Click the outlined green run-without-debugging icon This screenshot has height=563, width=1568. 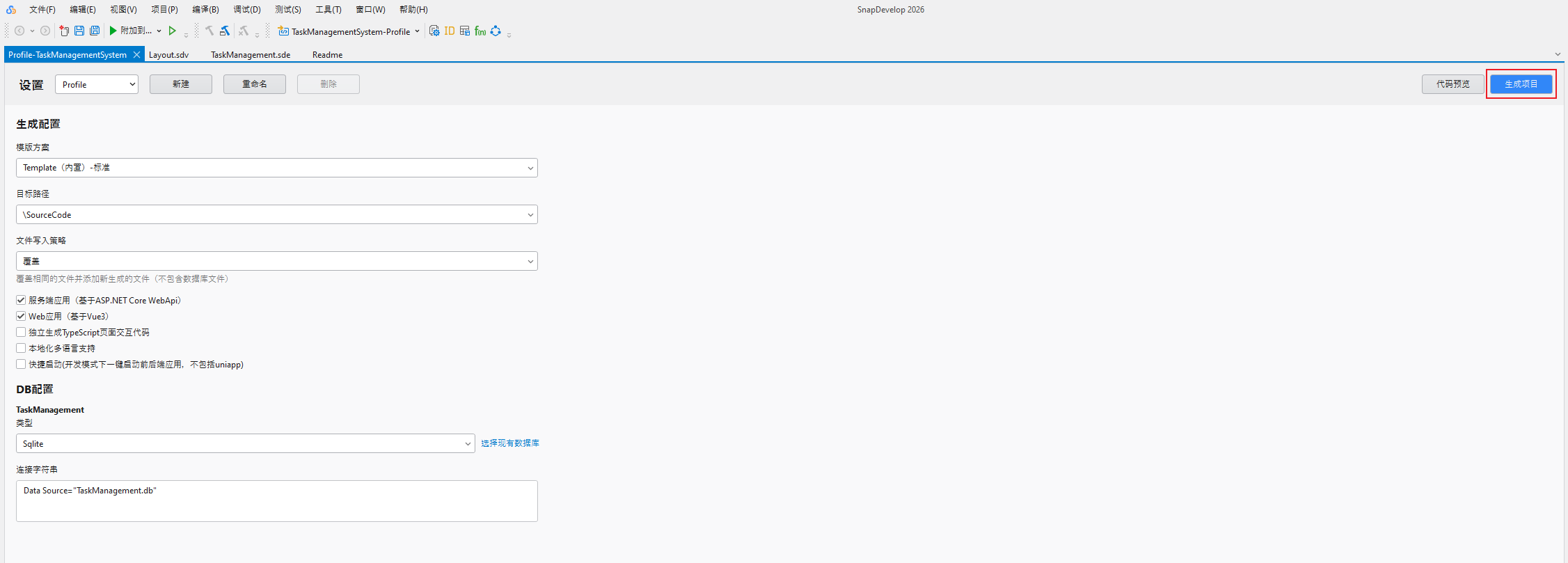point(173,31)
